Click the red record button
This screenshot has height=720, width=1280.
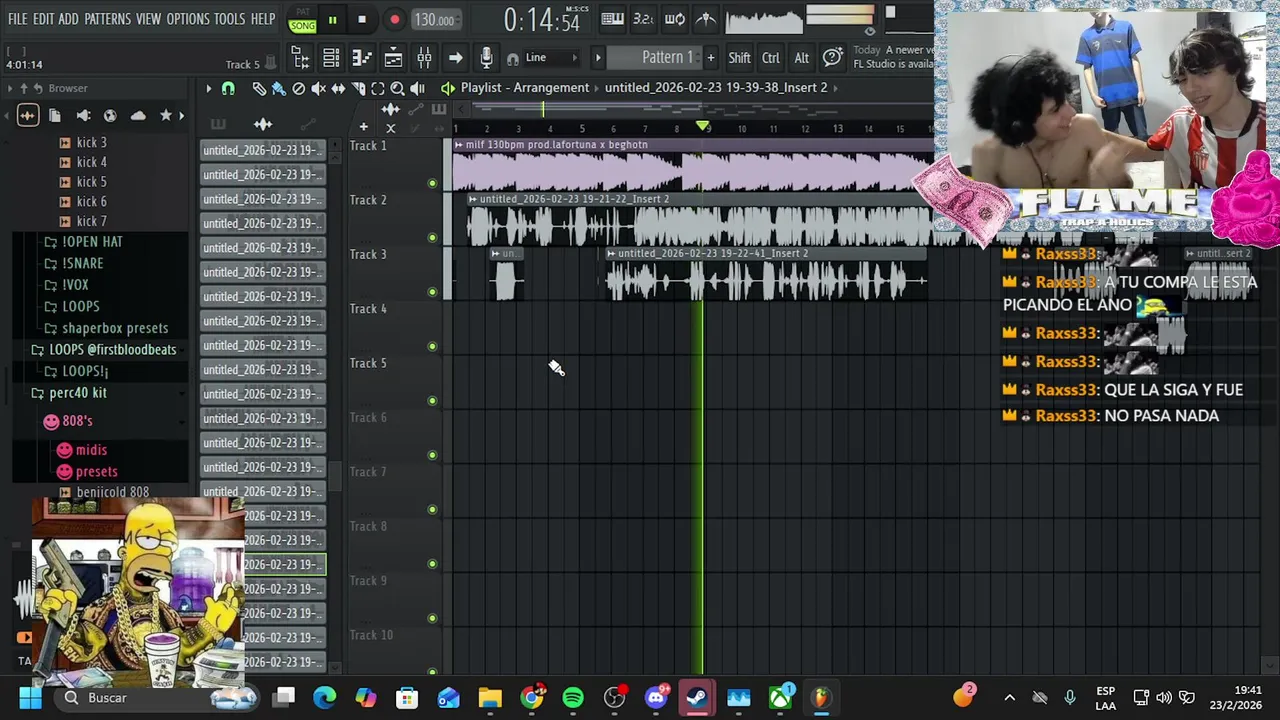[394, 20]
